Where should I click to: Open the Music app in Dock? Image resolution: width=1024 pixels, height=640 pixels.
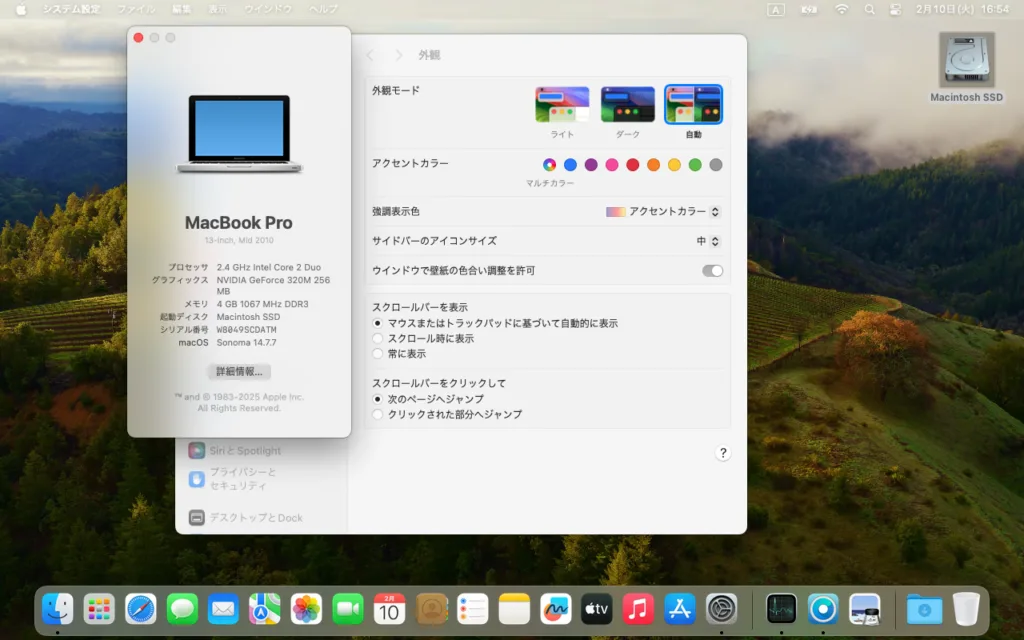(x=638, y=608)
